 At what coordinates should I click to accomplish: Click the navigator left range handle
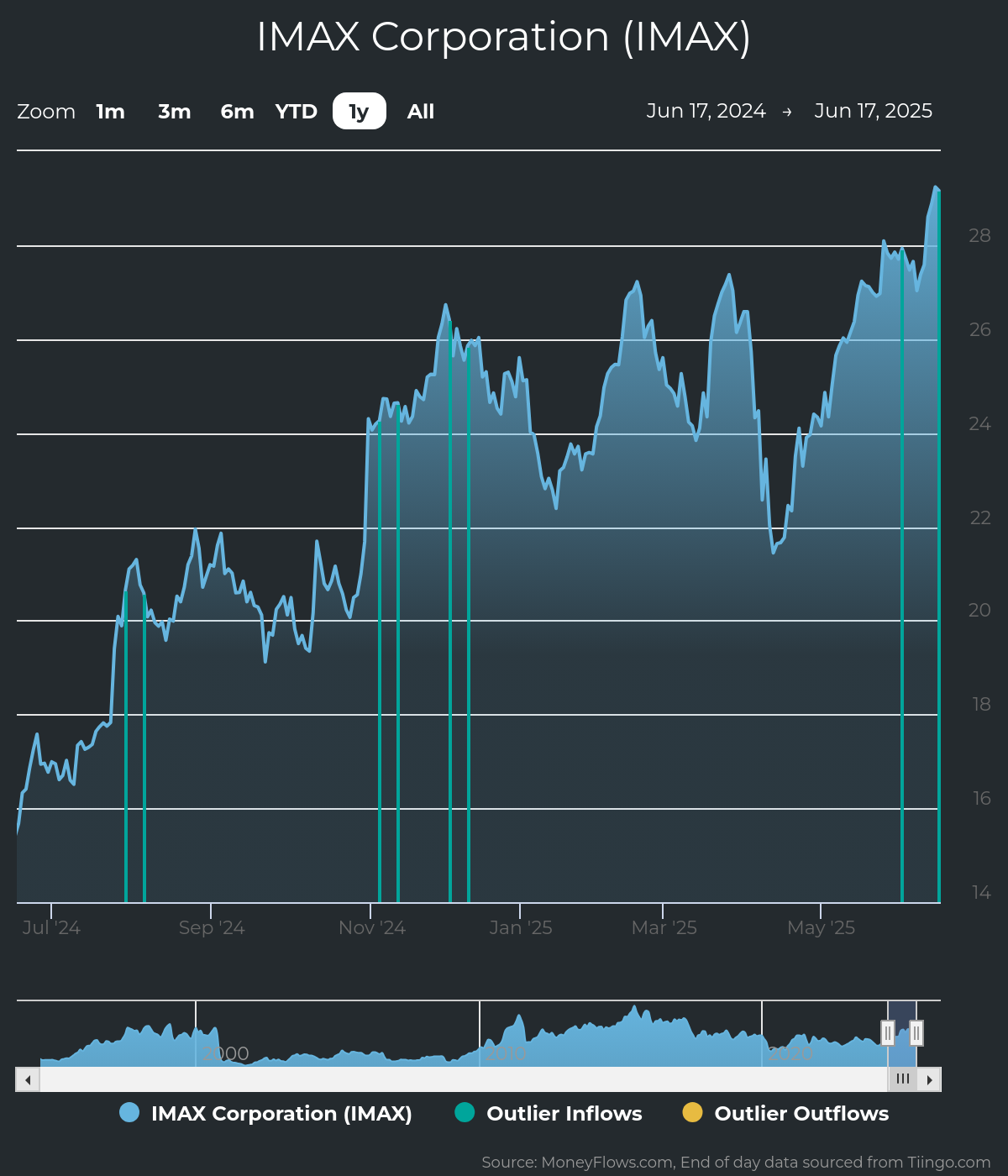click(888, 1032)
